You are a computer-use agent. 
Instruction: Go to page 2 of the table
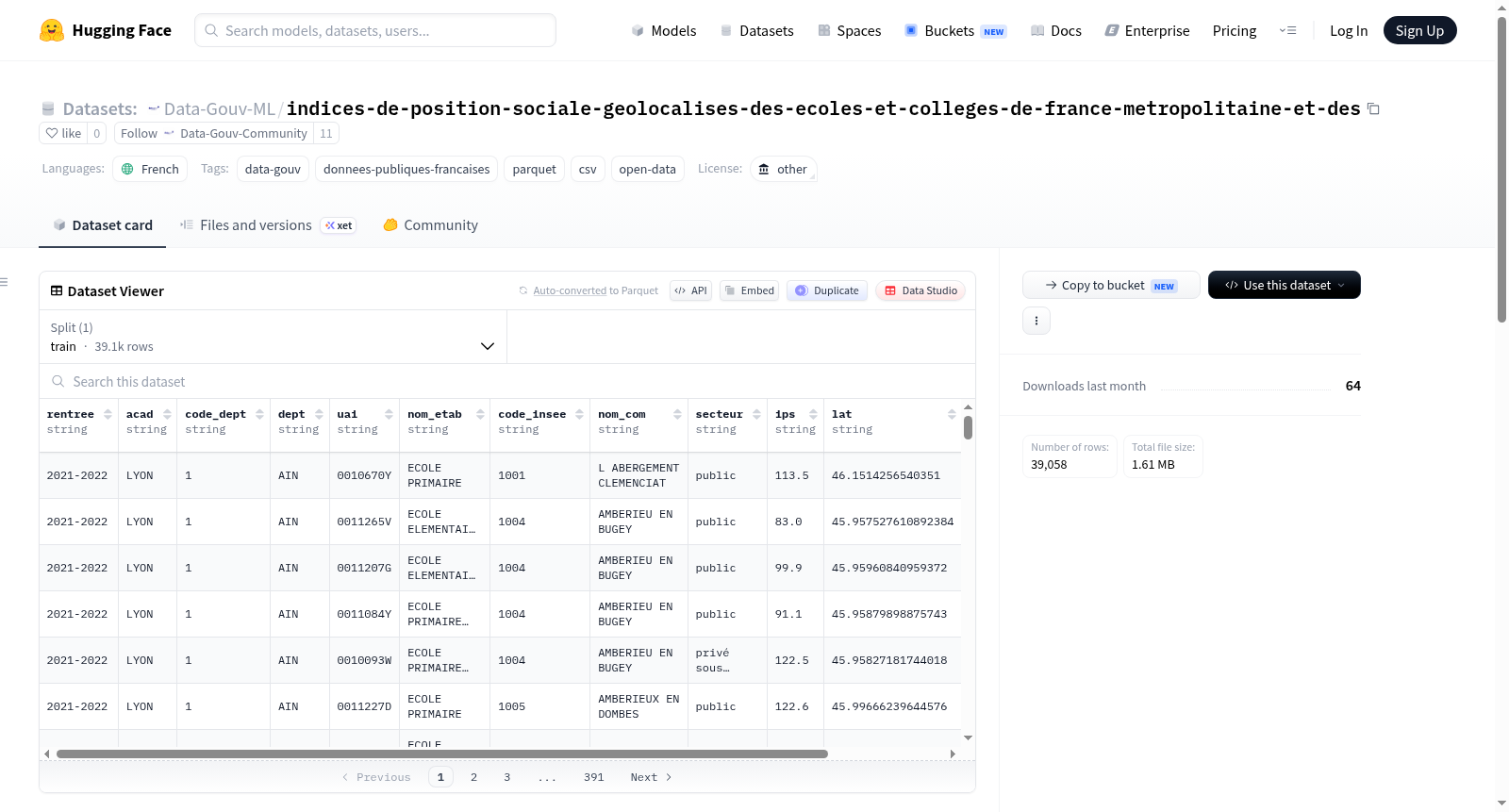473,777
